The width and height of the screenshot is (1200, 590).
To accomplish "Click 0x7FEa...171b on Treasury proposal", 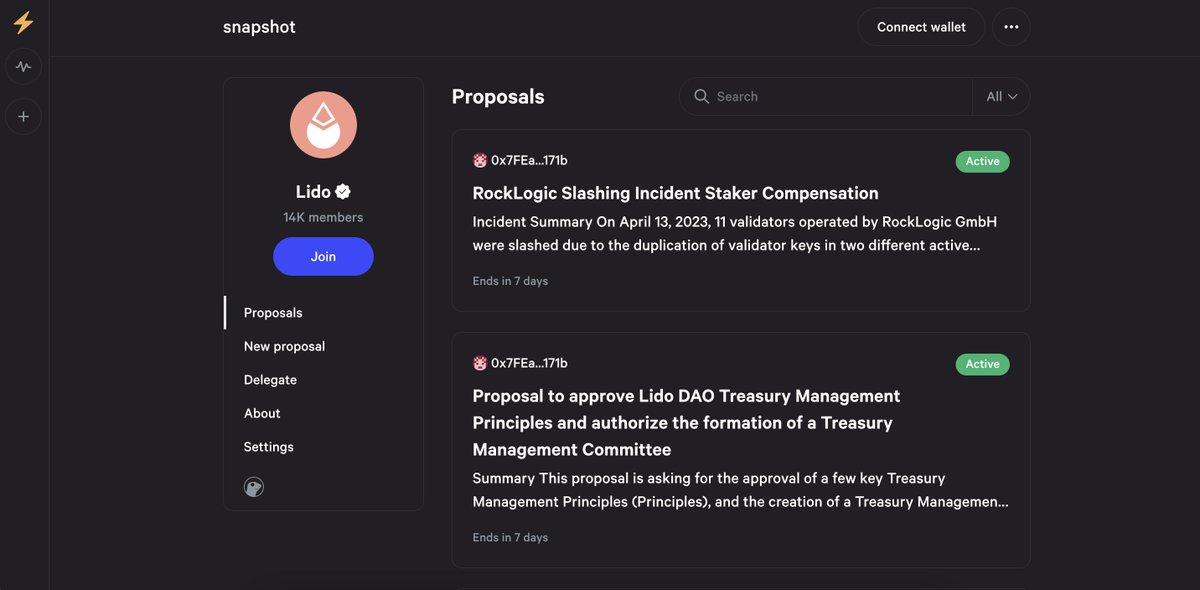I will (529, 363).
